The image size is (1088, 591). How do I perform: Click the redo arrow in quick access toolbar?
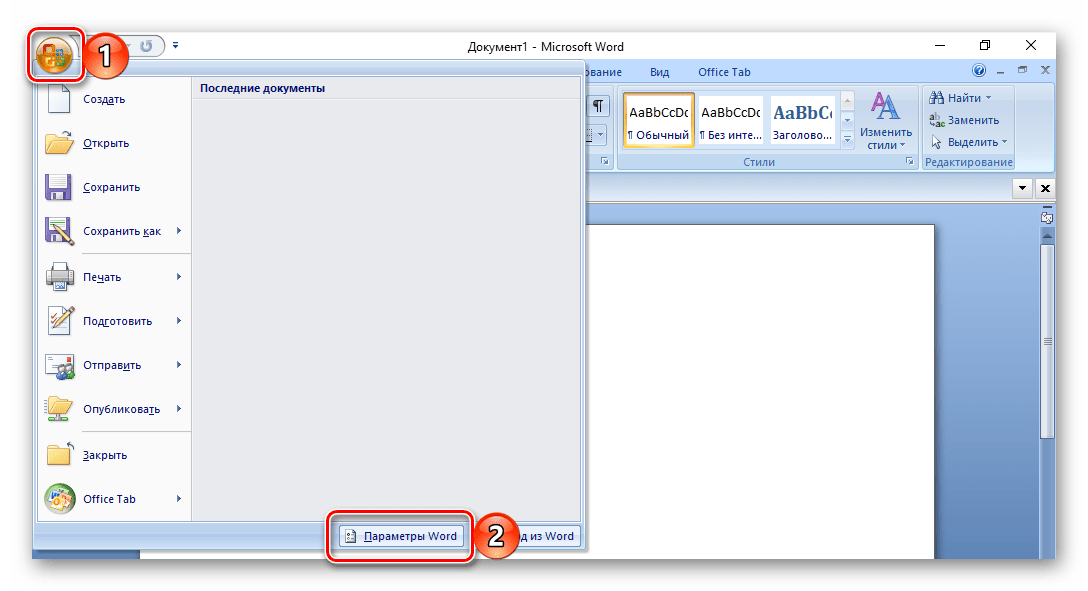pyautogui.click(x=146, y=46)
